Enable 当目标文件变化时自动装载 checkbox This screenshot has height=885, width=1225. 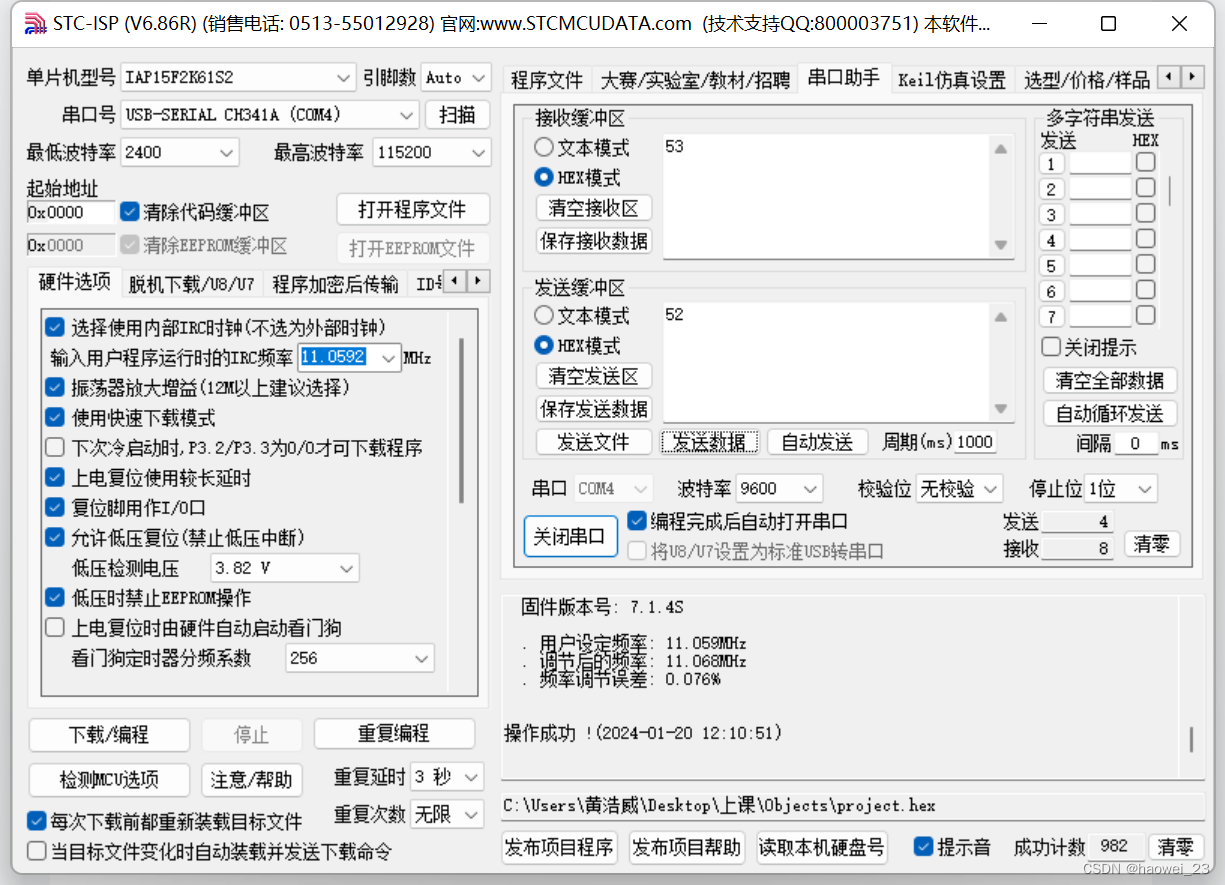(x=37, y=851)
